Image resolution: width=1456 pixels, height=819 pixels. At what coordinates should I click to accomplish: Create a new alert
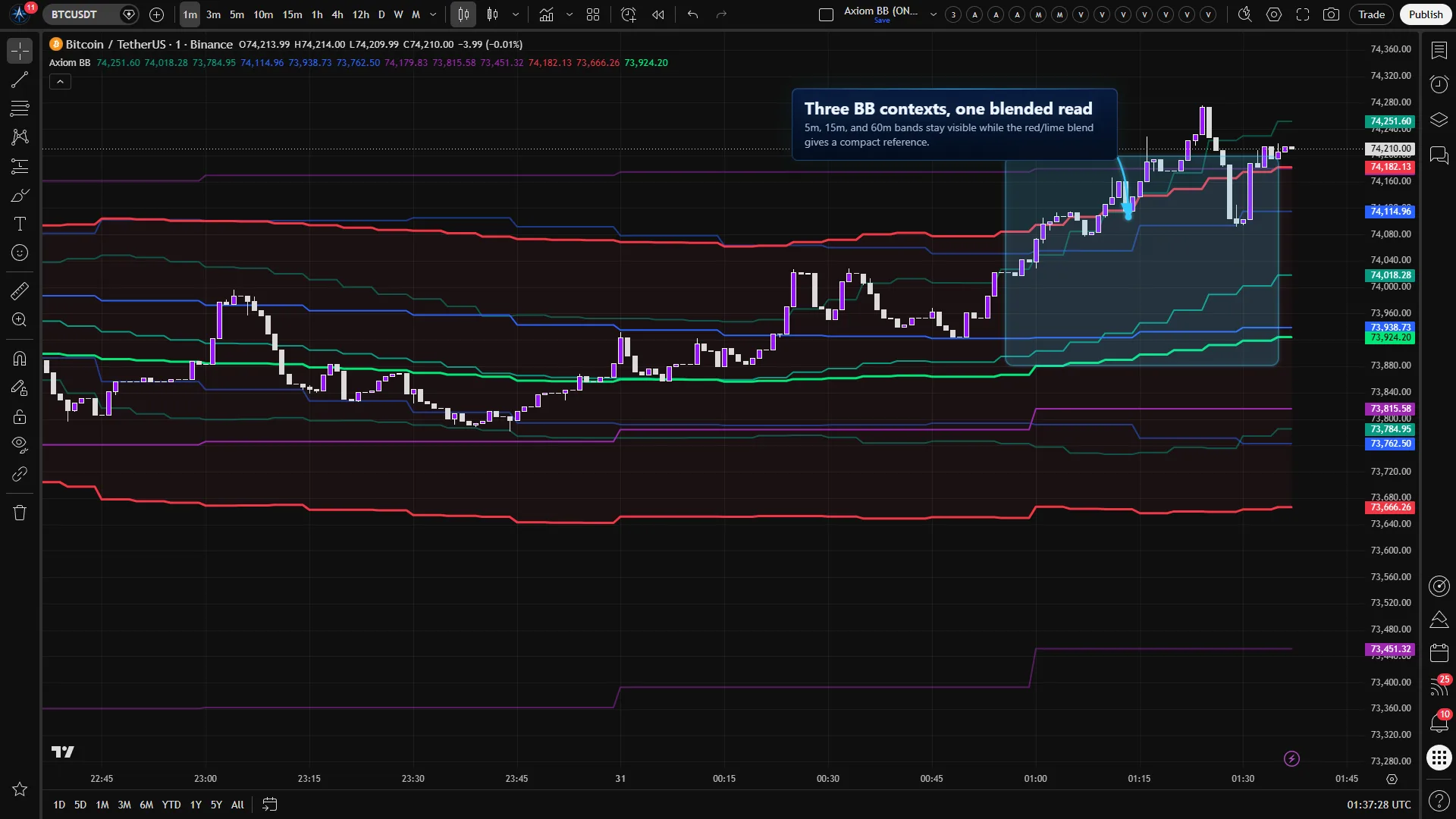628,14
